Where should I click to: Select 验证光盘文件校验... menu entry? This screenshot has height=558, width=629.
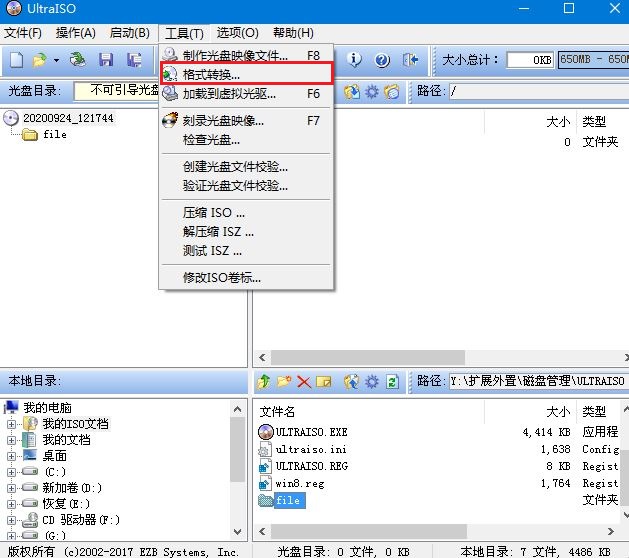pyautogui.click(x=246, y=186)
